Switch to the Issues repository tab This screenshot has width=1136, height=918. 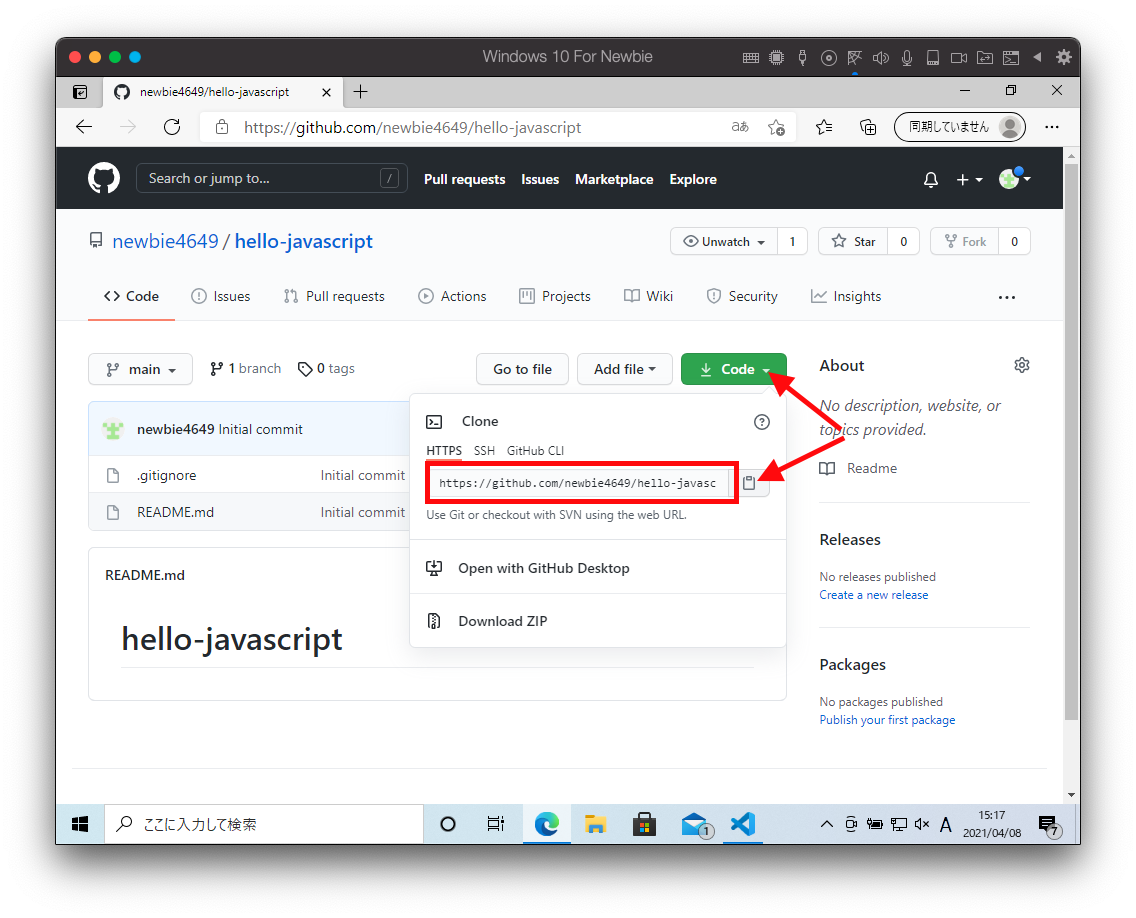(221, 296)
